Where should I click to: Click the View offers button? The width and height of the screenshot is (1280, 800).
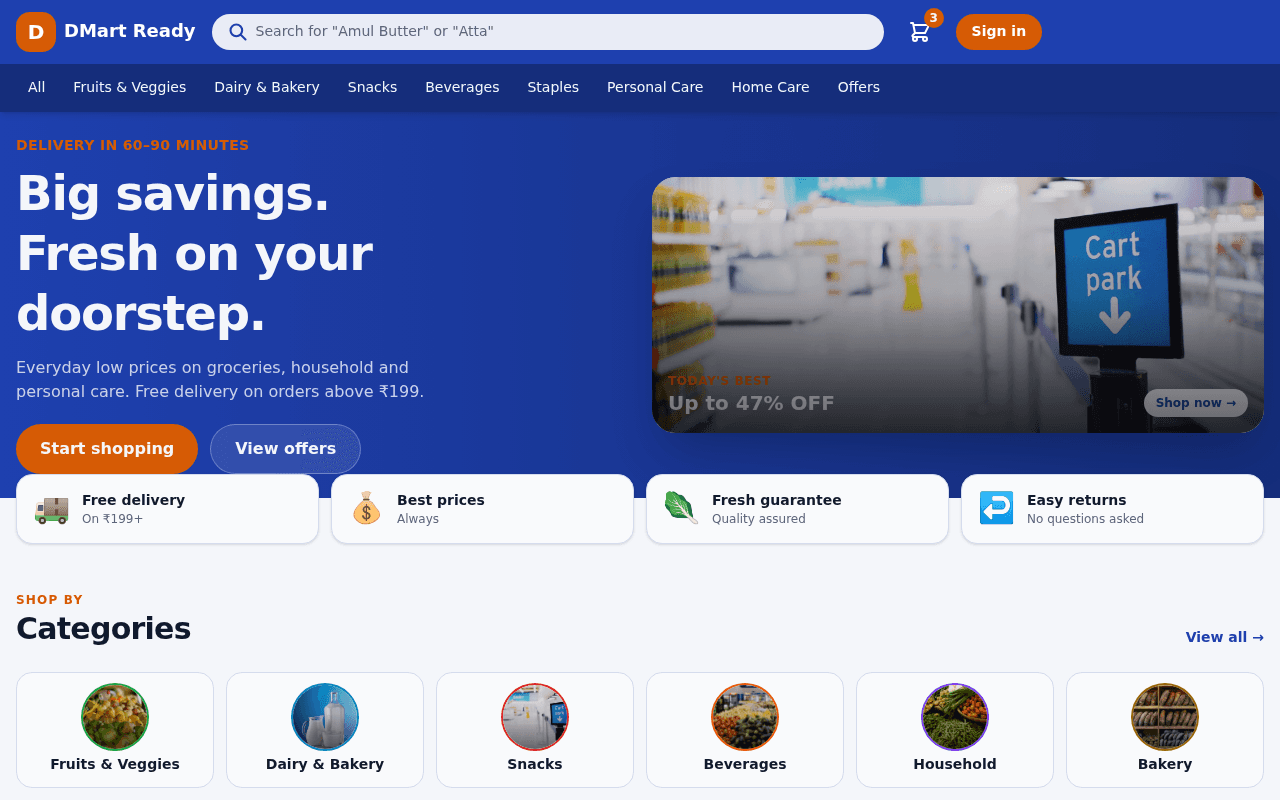pos(286,449)
